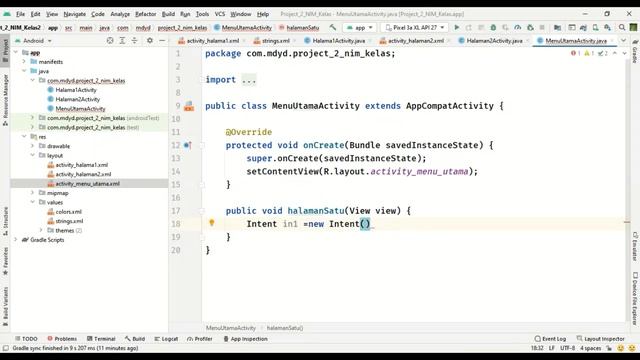The height and width of the screenshot is (360, 640).
Task: Select activity_menu_utama.xml in project tree
Action: (87, 184)
